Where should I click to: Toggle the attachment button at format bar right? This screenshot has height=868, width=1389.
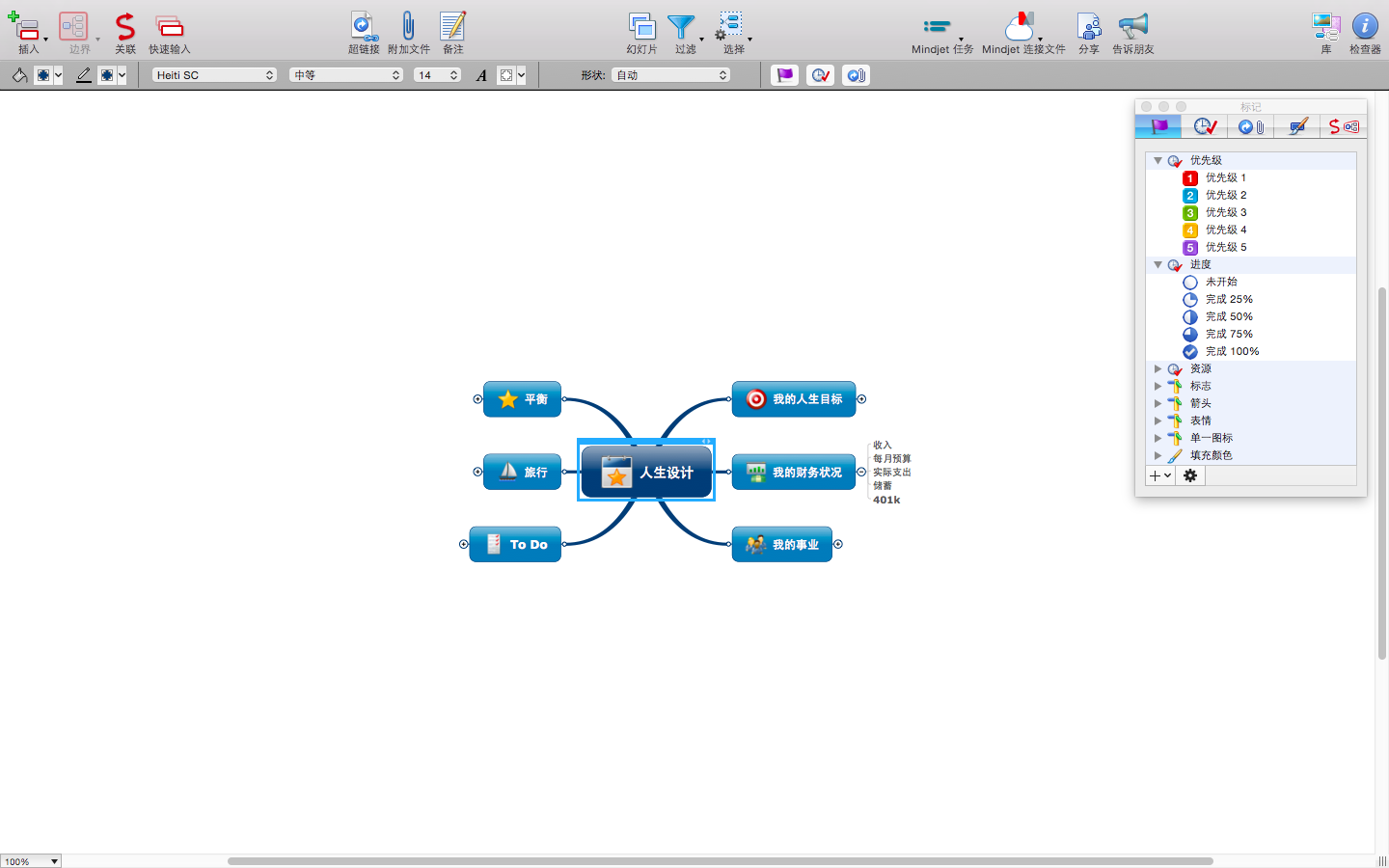pos(856,74)
